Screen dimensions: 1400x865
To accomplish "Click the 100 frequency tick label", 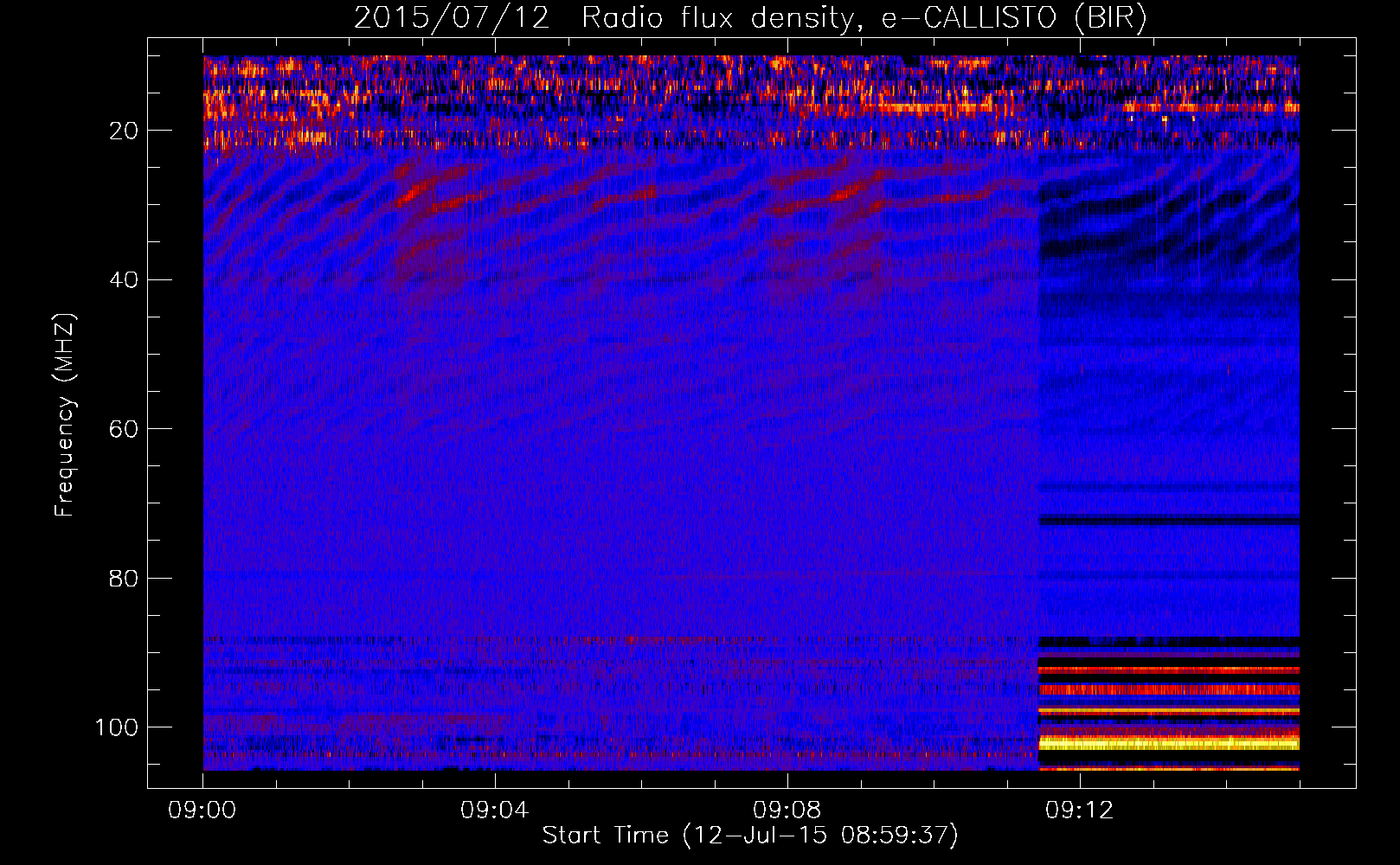I will (117, 727).
